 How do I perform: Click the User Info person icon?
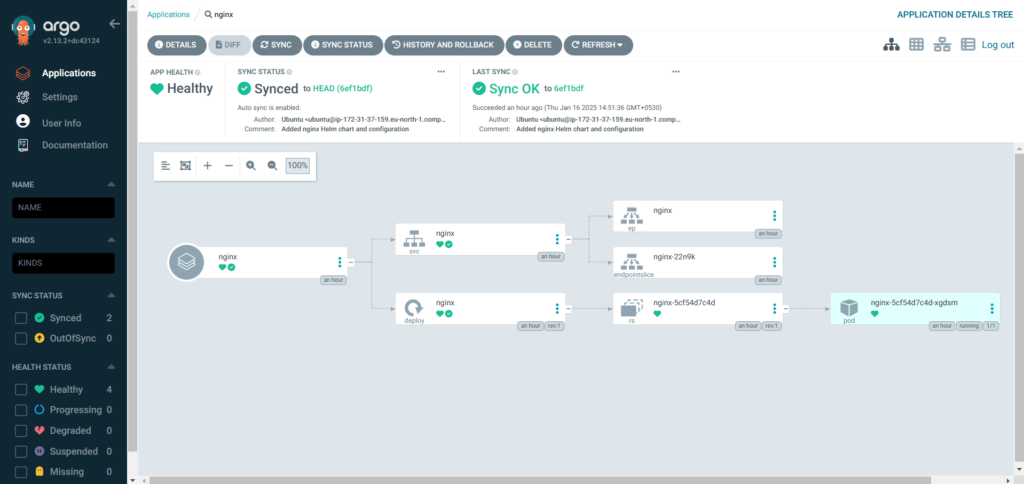[23, 122]
